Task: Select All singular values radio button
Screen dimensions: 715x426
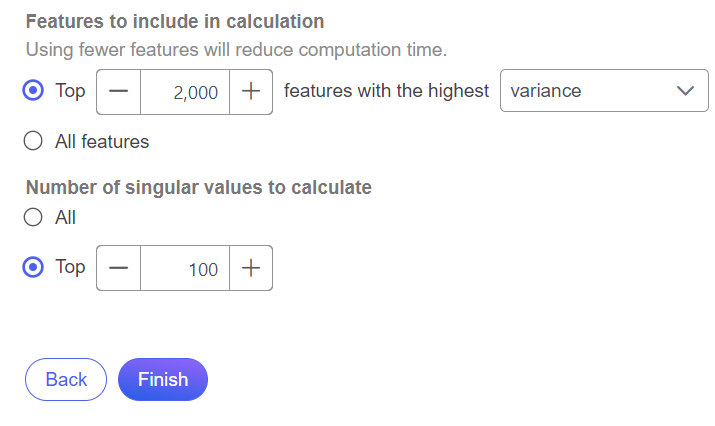Action: [33, 217]
